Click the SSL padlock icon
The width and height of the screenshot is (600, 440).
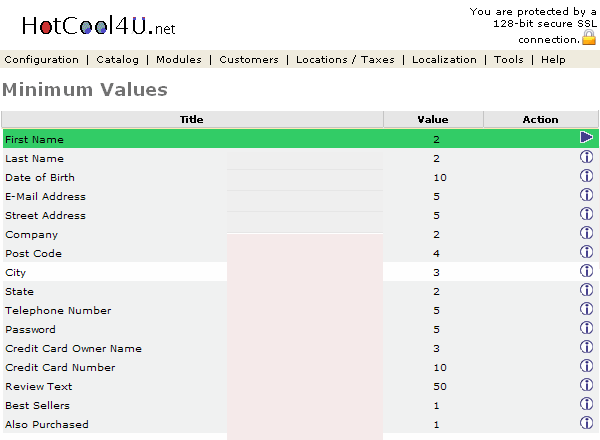pyautogui.click(x=589, y=38)
